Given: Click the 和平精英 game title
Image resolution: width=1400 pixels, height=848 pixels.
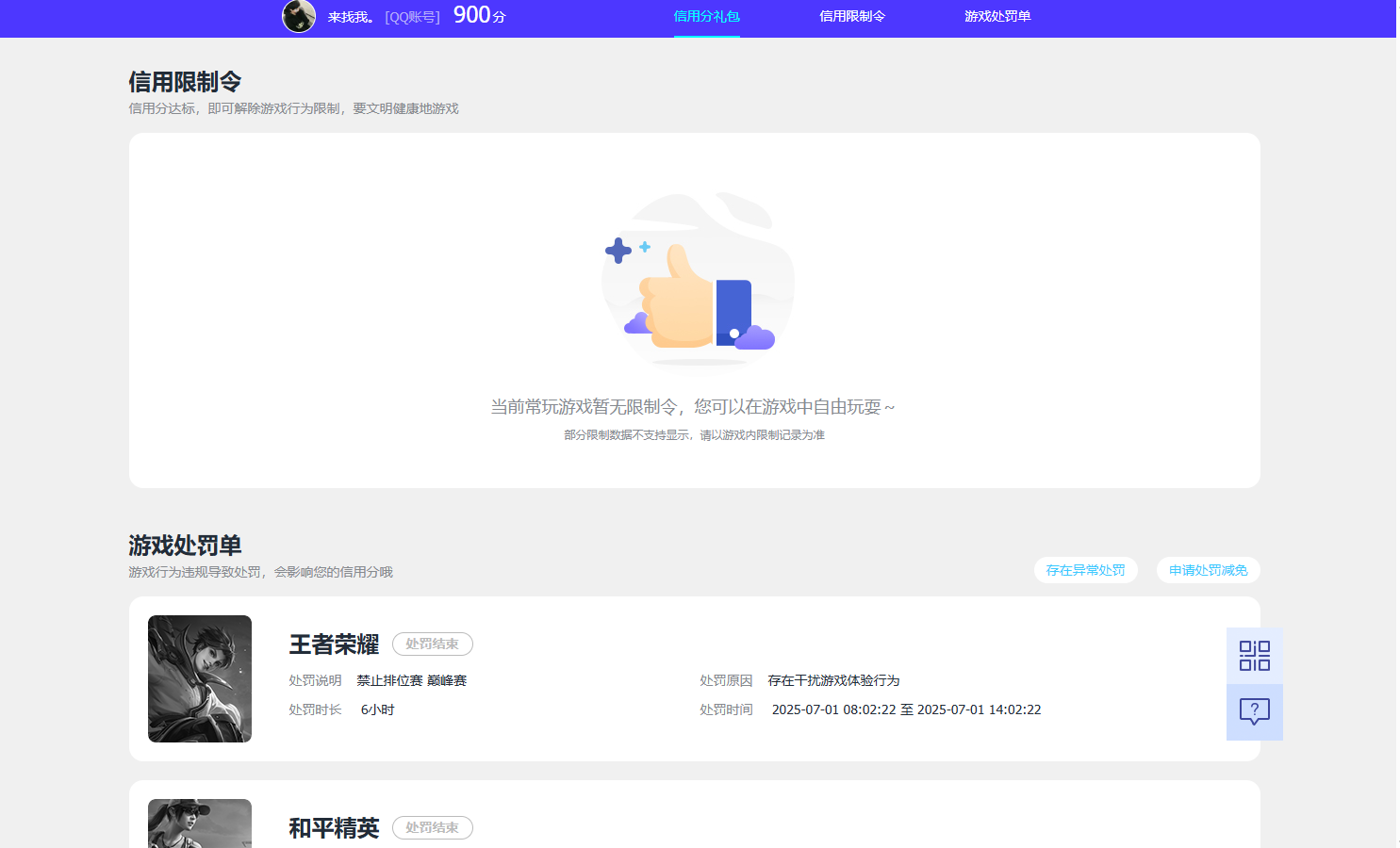Looking at the screenshot, I should pyautogui.click(x=333, y=828).
